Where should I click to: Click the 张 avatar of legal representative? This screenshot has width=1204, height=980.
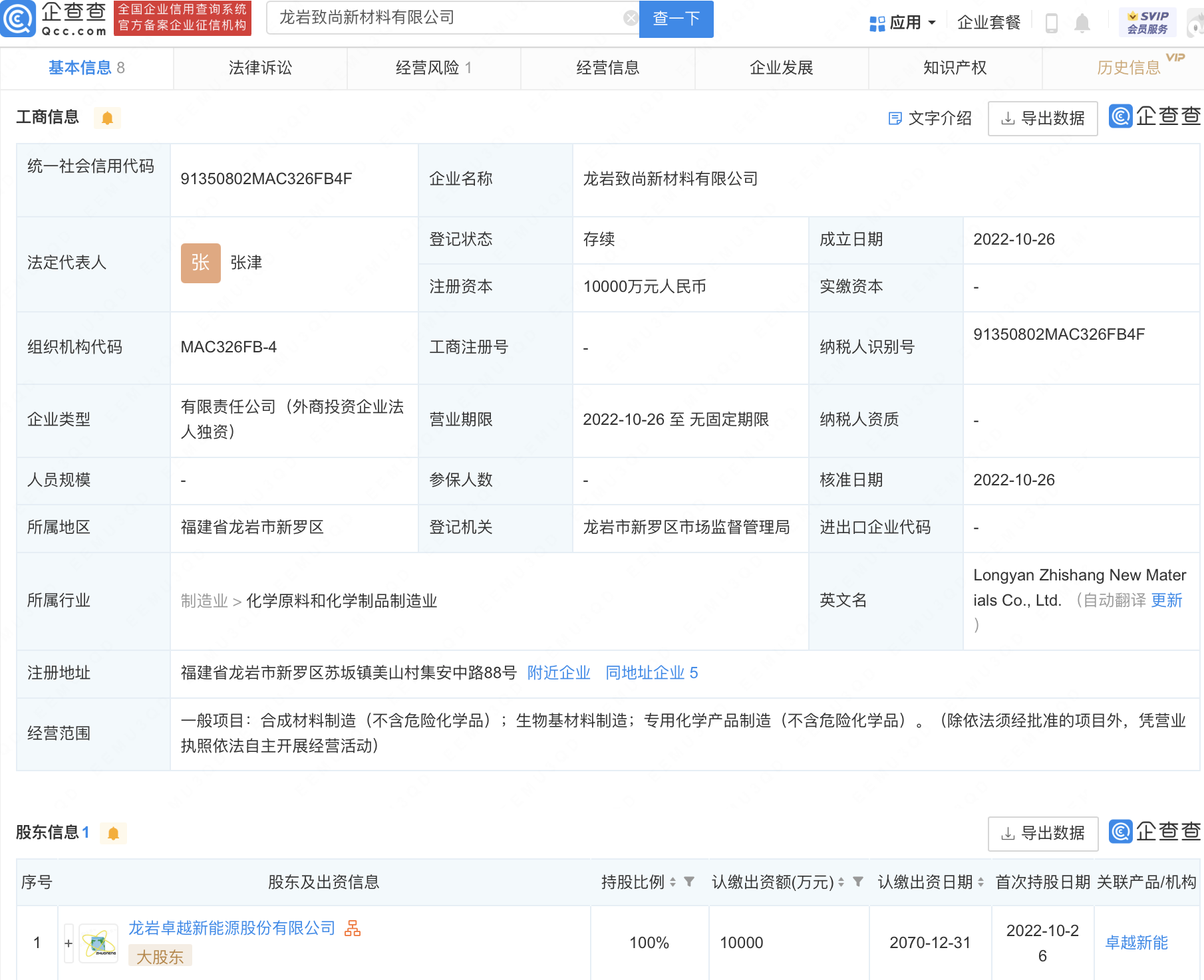tap(200, 263)
